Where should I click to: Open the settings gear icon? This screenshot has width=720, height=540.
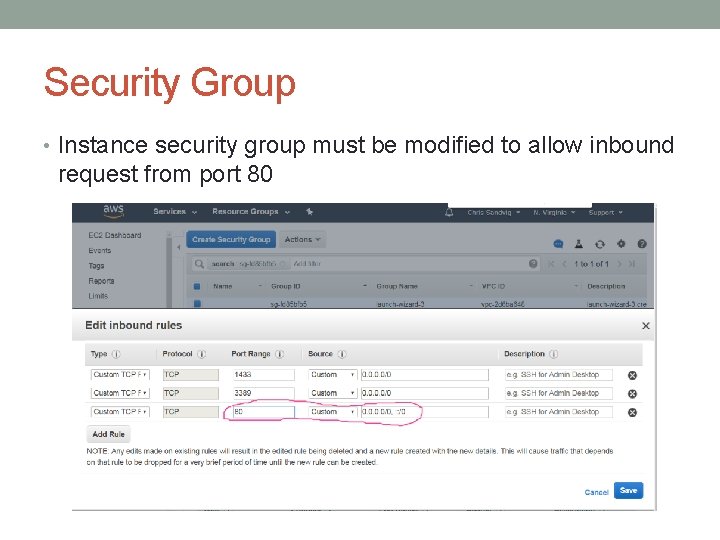pos(621,244)
